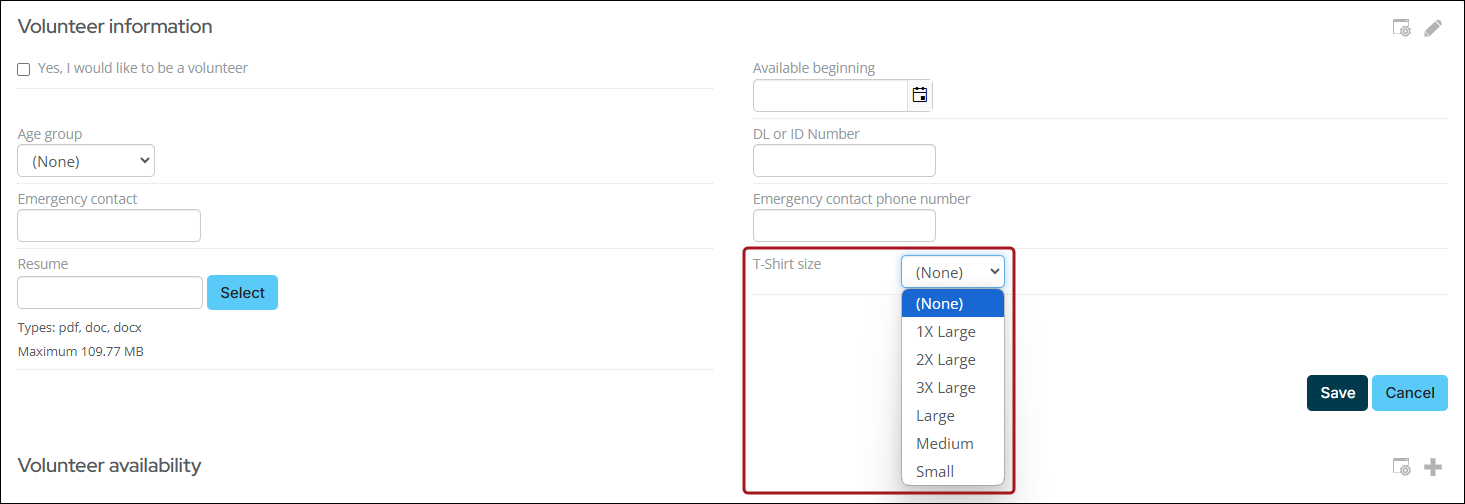Click the Volunteer information edit pencil icon
This screenshot has width=1465, height=504.
click(1433, 28)
